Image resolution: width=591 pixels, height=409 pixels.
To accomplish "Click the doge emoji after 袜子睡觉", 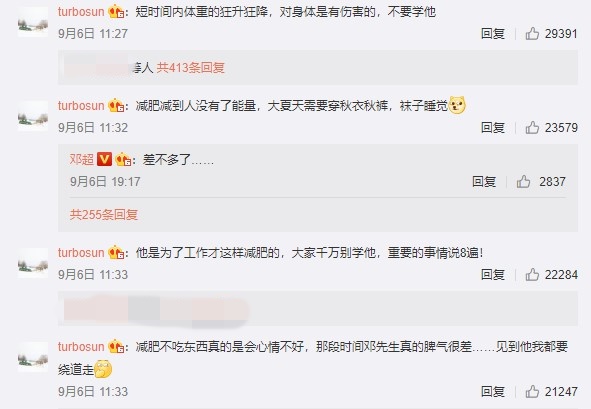I will point(457,106).
